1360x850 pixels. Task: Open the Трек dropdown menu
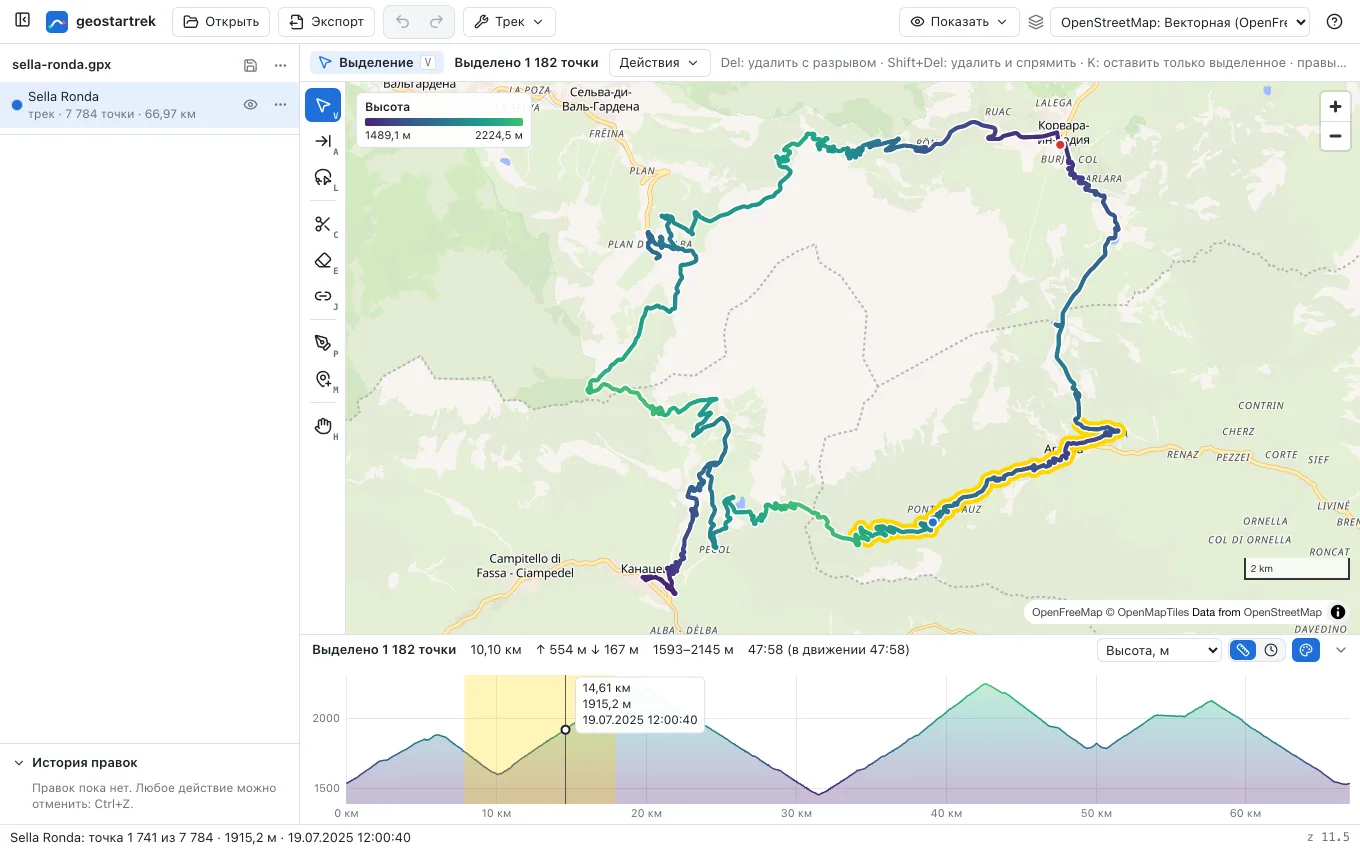pos(509,21)
